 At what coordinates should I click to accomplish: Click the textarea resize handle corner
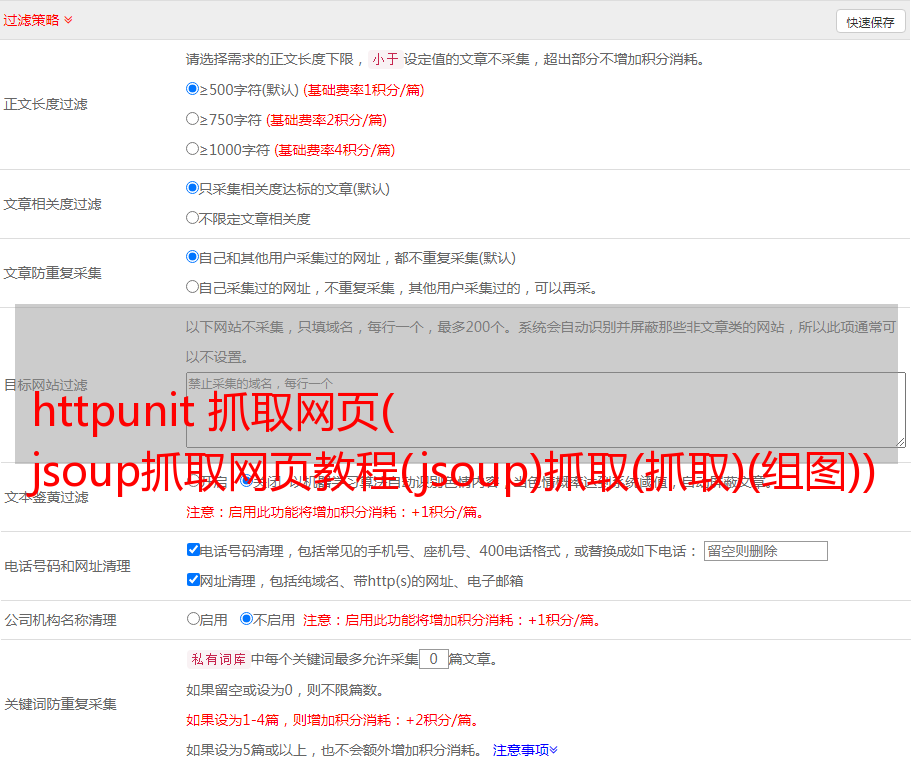point(900,442)
